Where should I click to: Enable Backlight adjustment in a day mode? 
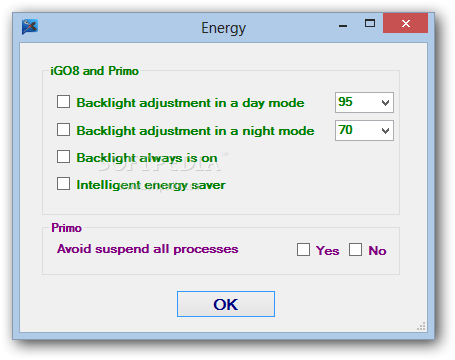63,102
